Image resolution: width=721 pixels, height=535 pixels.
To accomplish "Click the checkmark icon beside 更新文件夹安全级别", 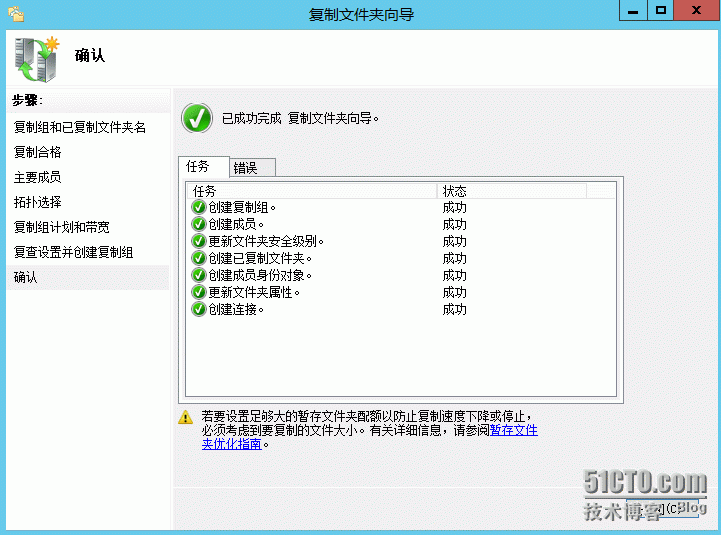I will 199,242.
